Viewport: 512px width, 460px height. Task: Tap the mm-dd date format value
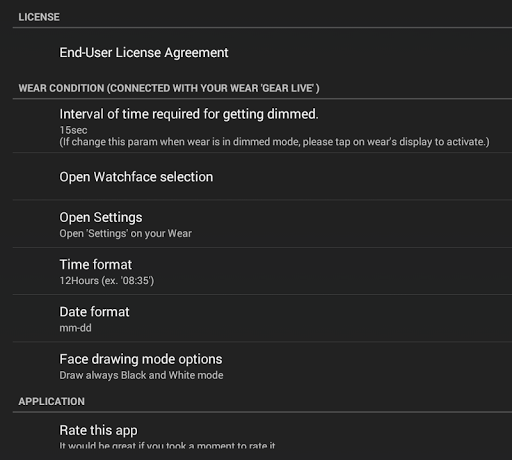click(75, 328)
